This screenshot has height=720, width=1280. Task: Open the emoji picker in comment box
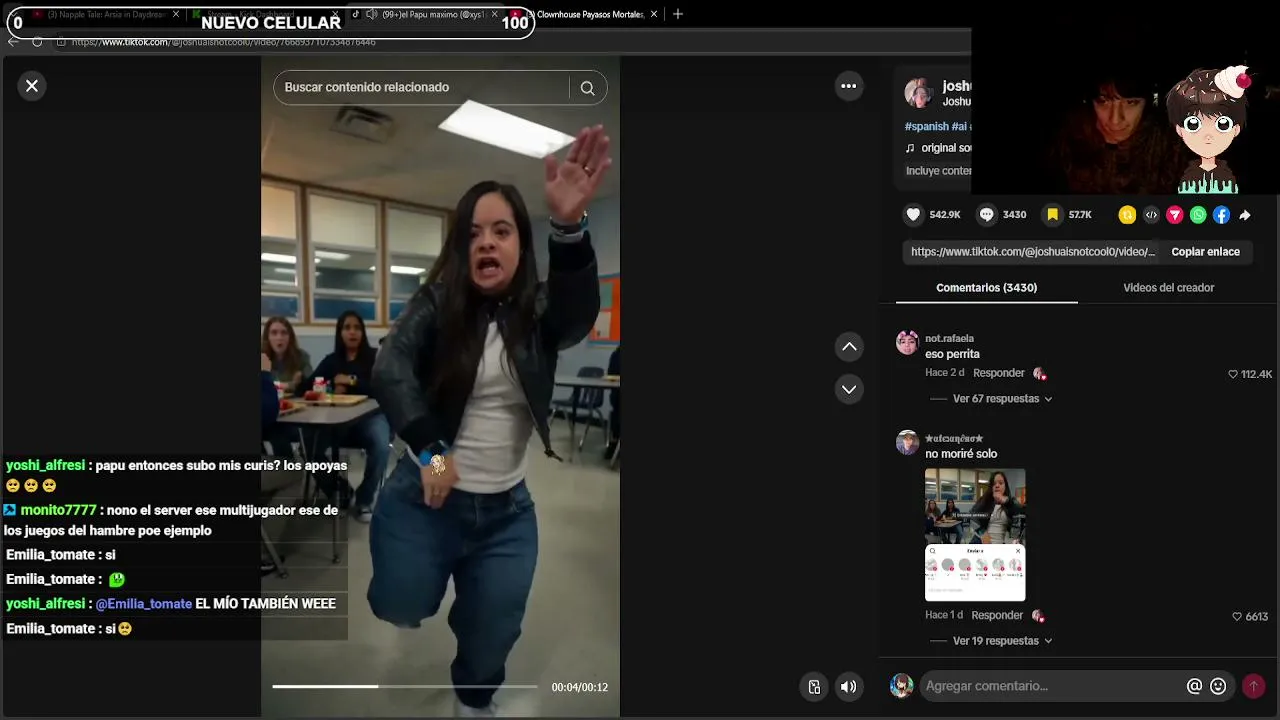(x=1218, y=686)
